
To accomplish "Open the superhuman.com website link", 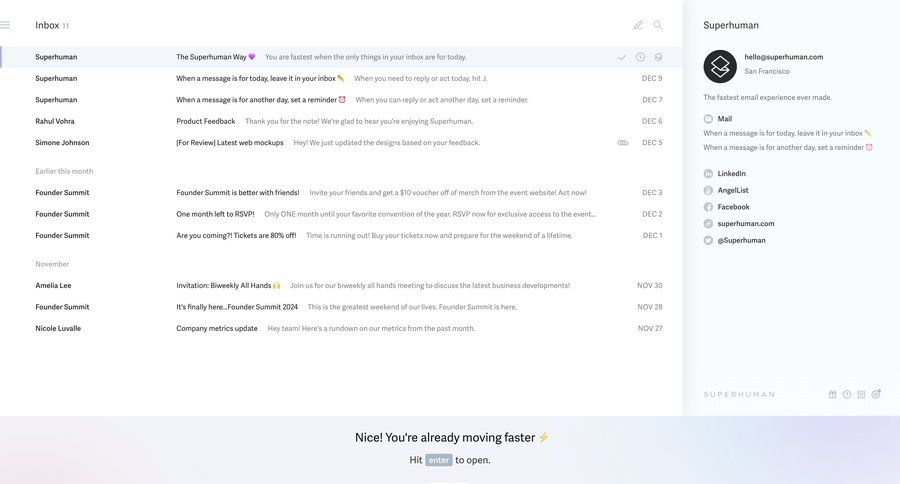I will point(746,224).
